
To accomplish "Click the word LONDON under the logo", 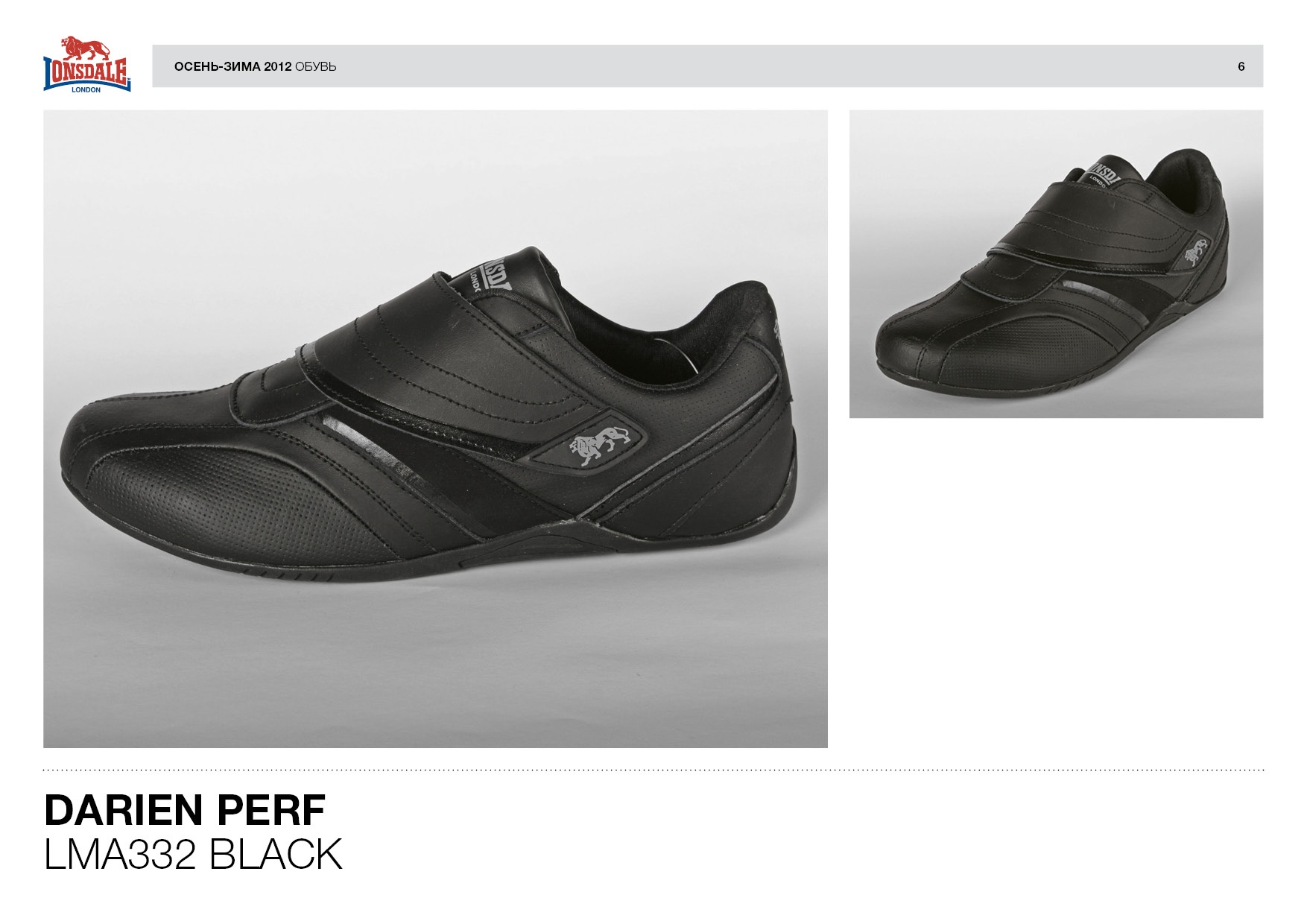I will tap(86, 89).
